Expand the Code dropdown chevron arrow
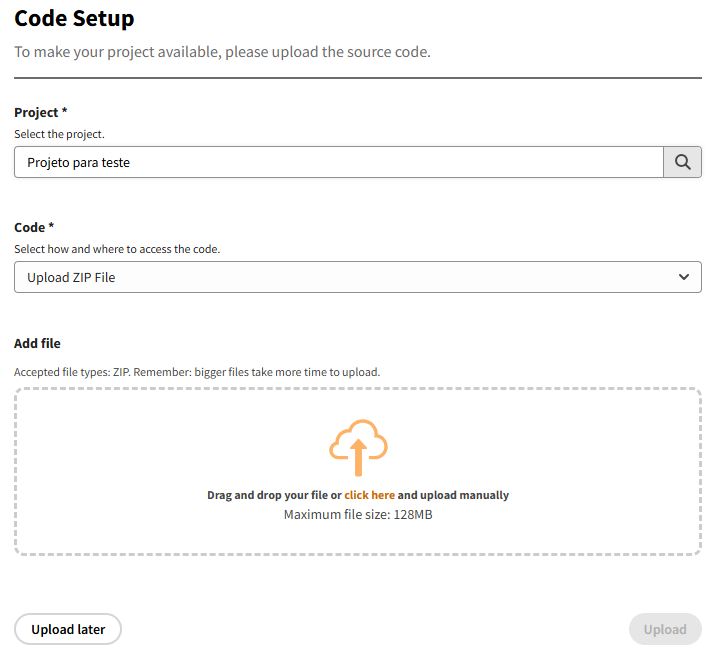The image size is (726, 671). pos(684,277)
